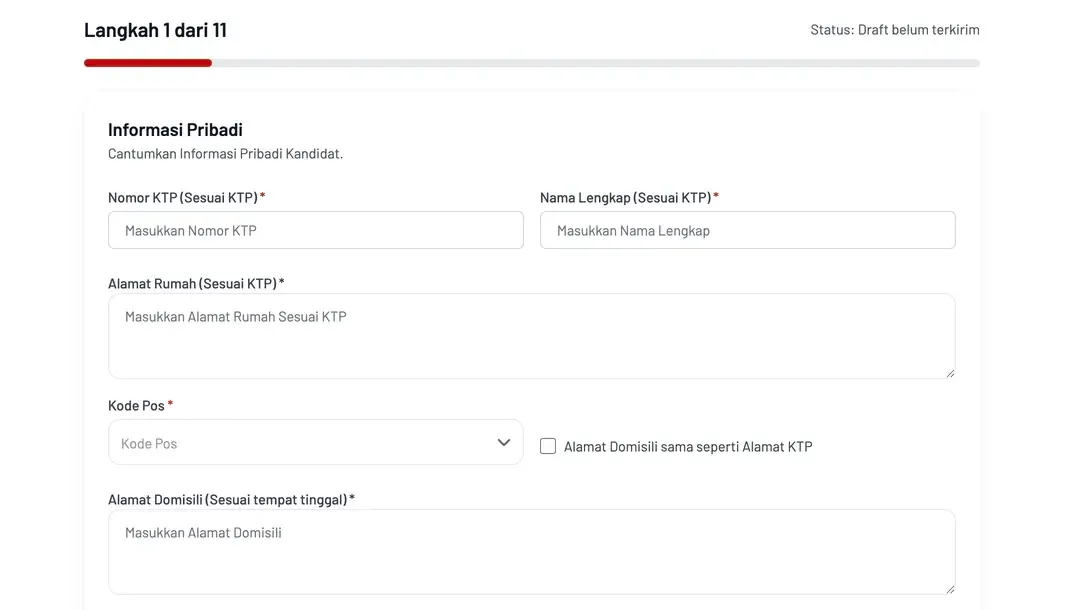Click the grey unfilled part of progress bar
Viewport: 1067px width, 610px height.
[595, 63]
